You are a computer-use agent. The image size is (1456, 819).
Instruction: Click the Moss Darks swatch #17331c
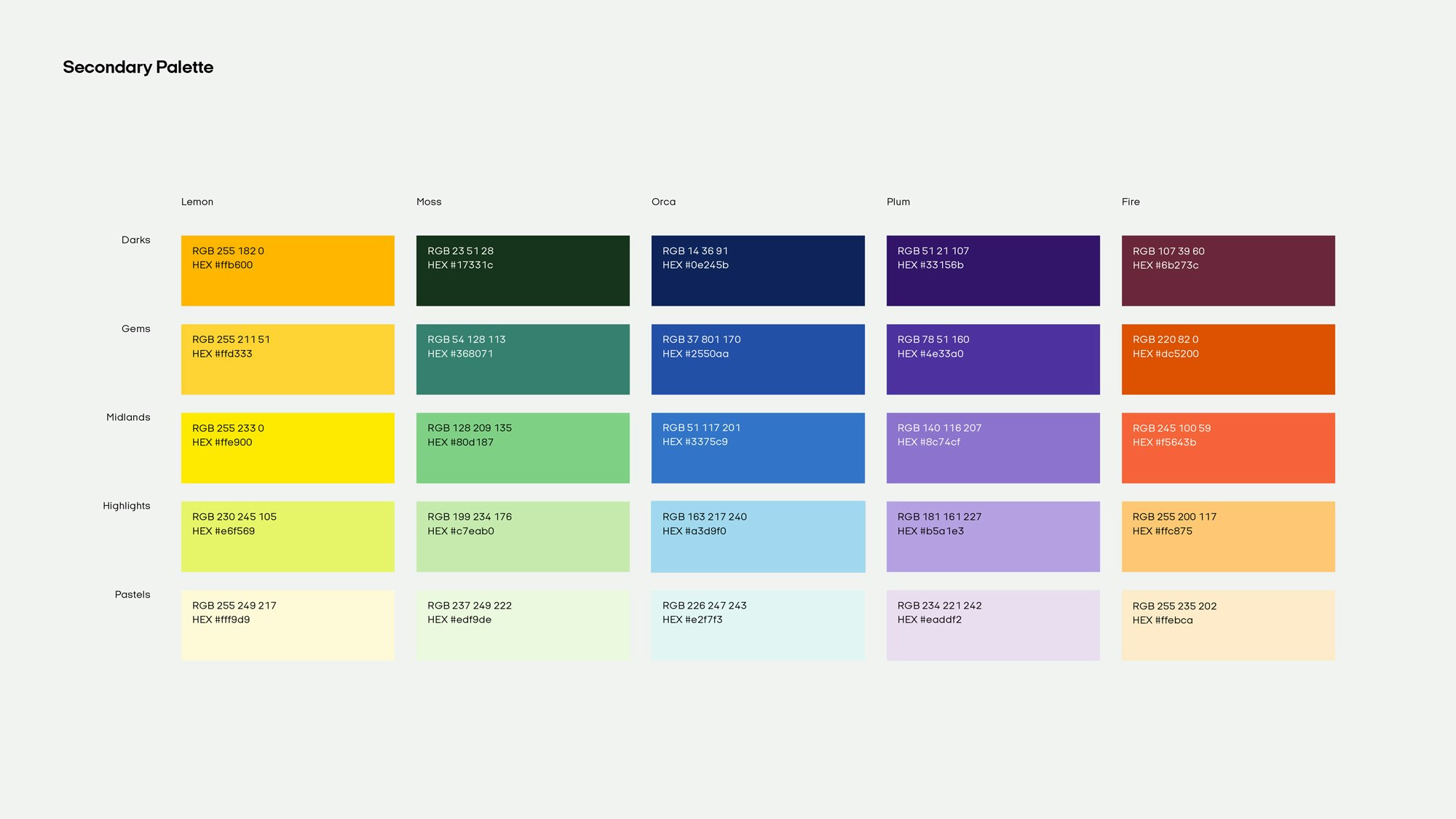coord(523,270)
